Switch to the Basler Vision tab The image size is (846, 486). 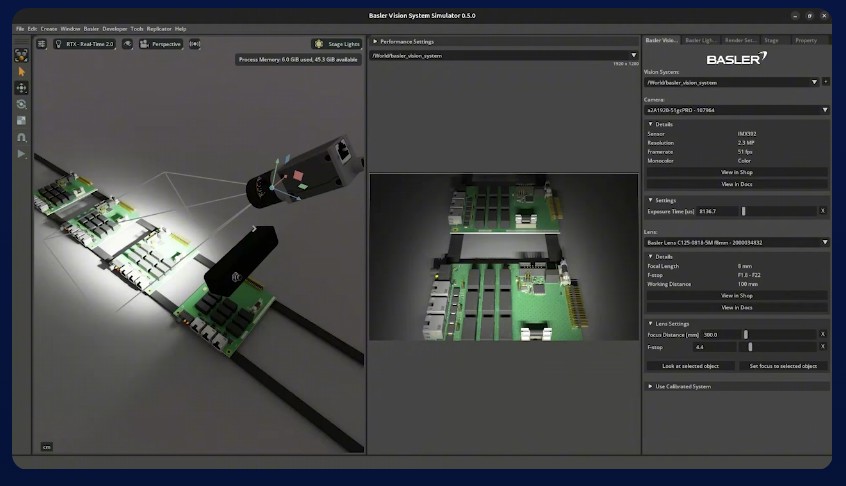pos(661,40)
